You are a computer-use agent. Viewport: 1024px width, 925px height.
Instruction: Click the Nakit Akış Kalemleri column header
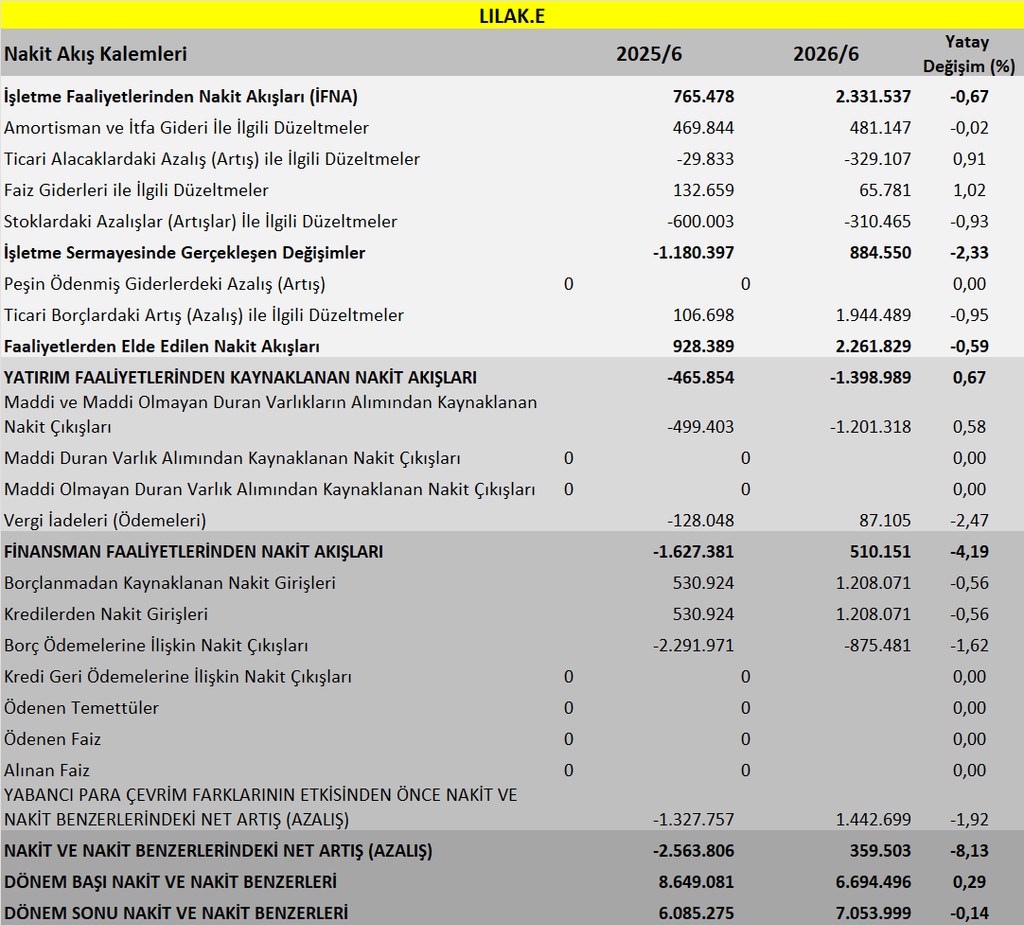pyautogui.click(x=95, y=54)
